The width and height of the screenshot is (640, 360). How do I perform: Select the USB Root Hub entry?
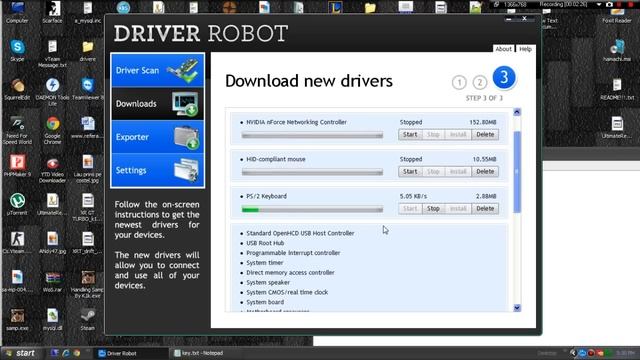[265, 243]
